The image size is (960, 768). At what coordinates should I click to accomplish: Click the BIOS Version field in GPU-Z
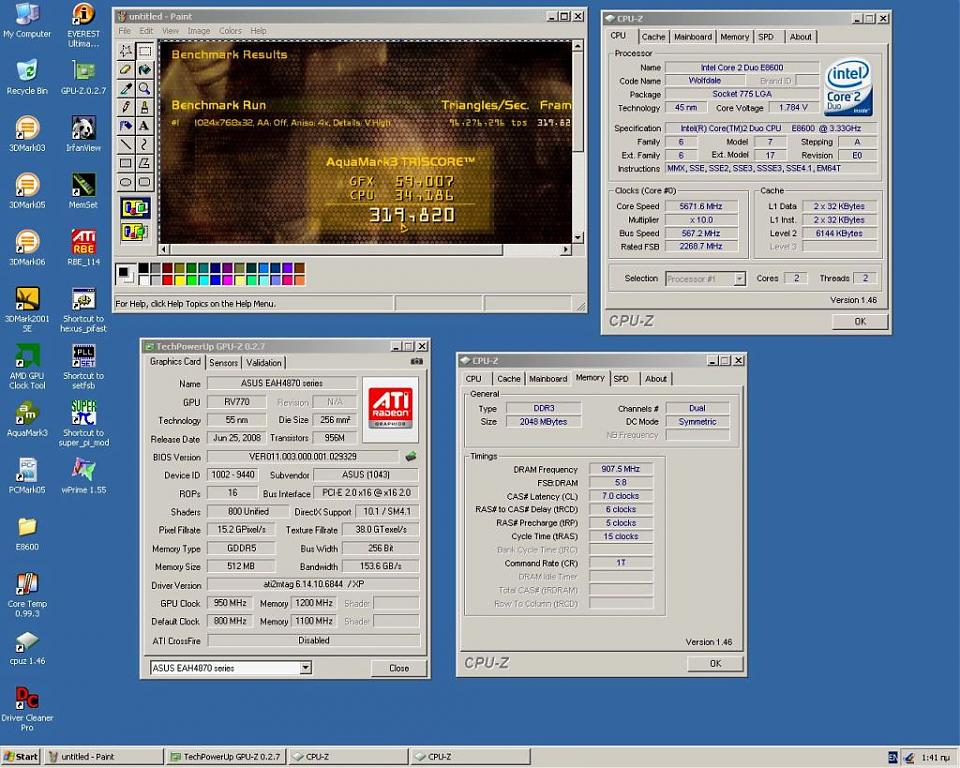point(302,456)
